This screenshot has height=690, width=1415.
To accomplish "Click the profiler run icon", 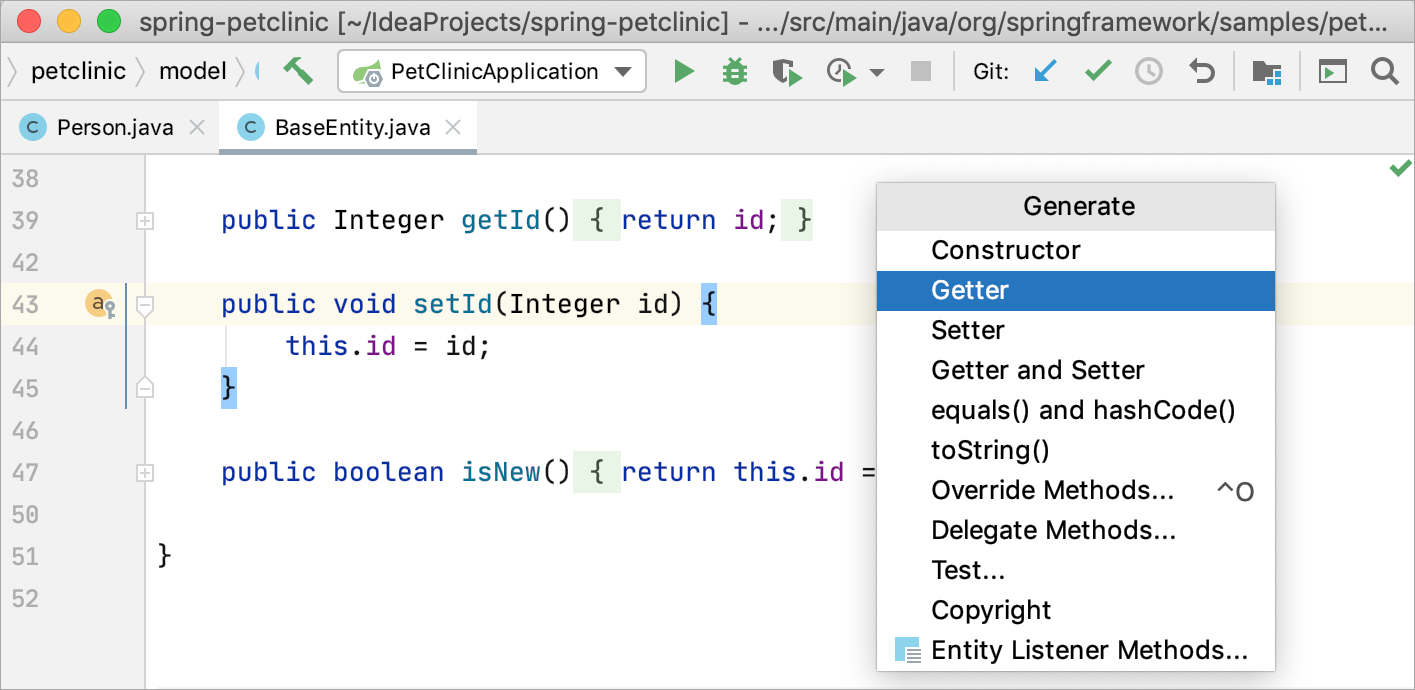I will pyautogui.click(x=842, y=72).
